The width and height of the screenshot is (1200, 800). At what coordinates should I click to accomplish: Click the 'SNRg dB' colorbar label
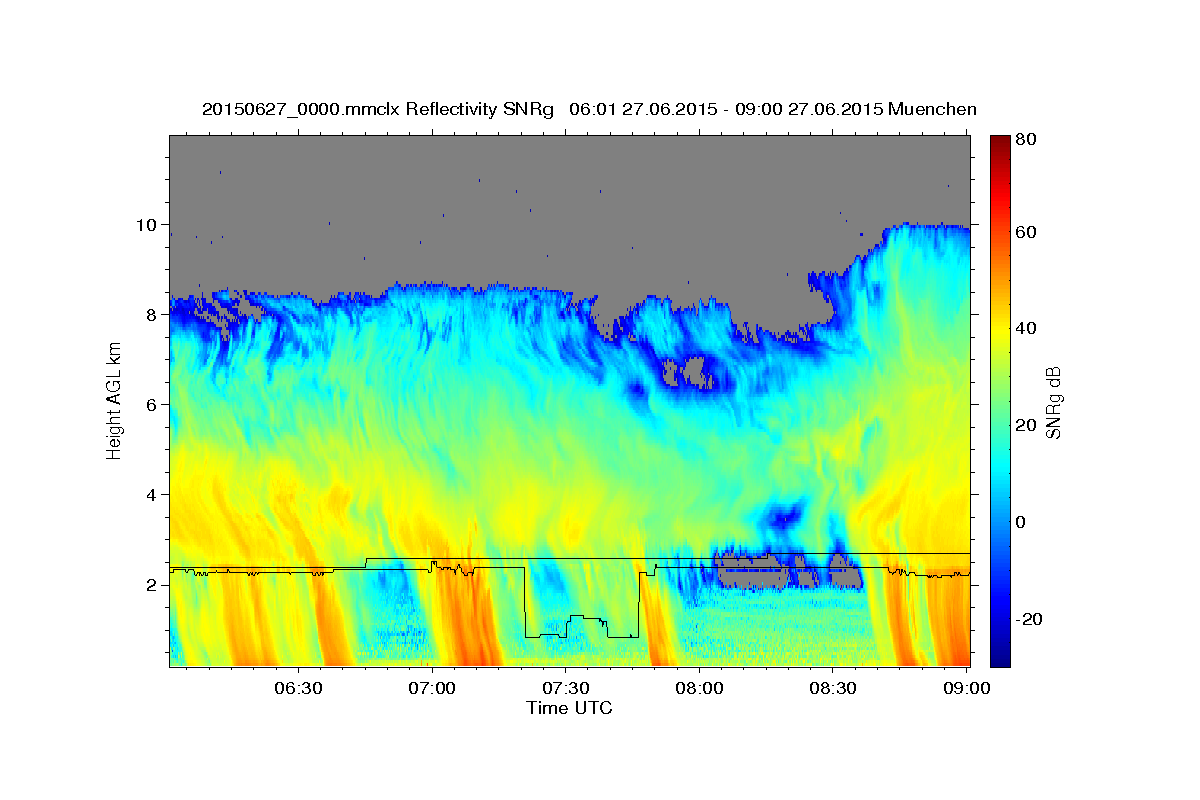tap(1052, 401)
